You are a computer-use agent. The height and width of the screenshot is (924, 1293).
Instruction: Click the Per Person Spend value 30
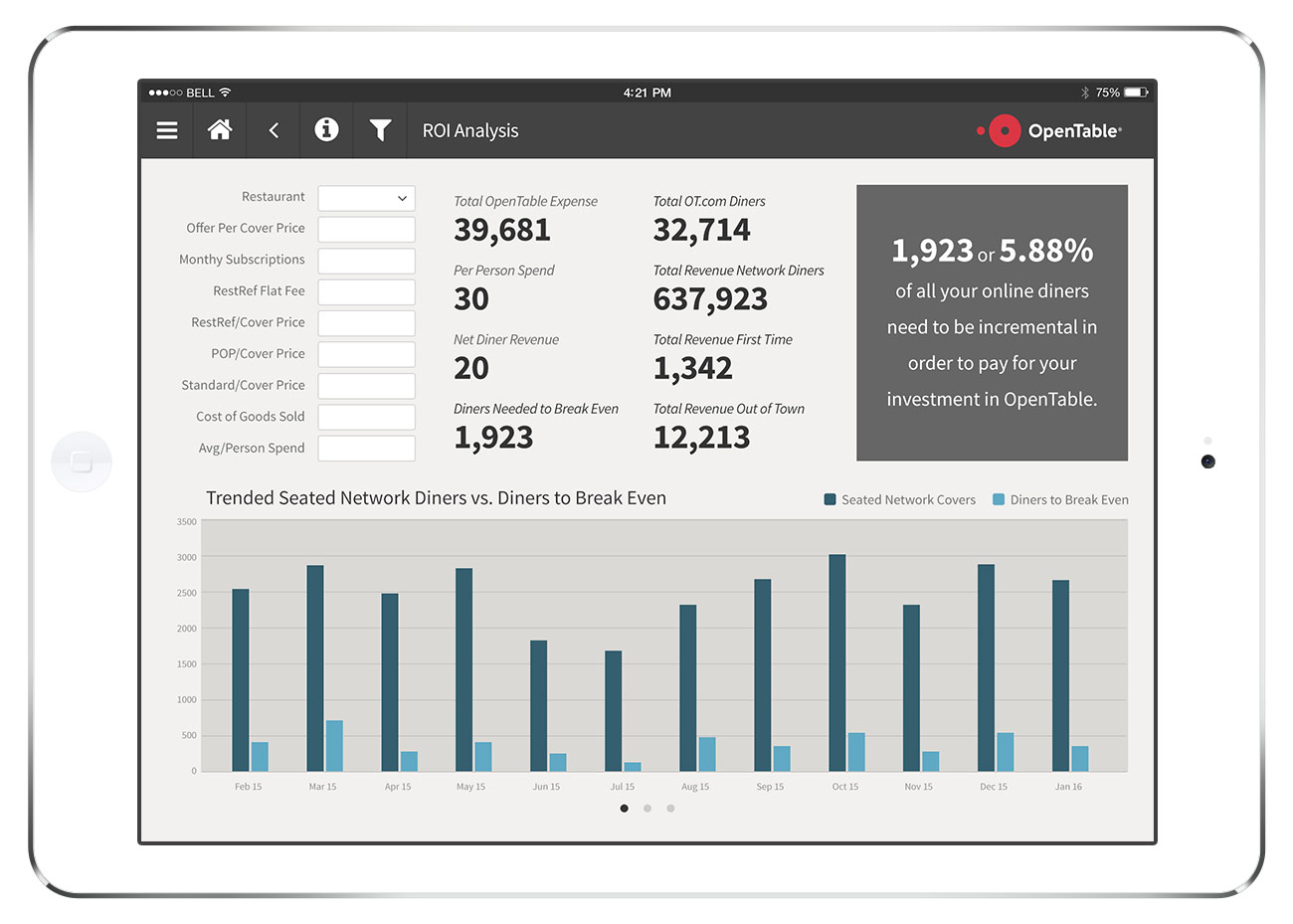click(471, 299)
